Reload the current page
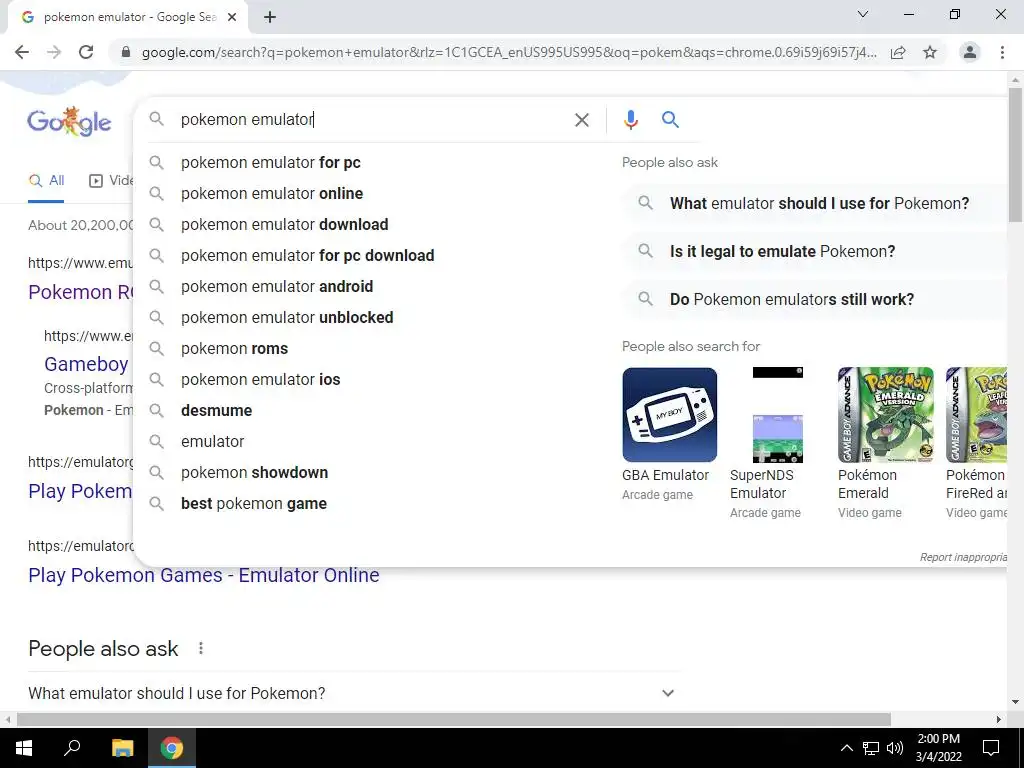 [x=86, y=52]
